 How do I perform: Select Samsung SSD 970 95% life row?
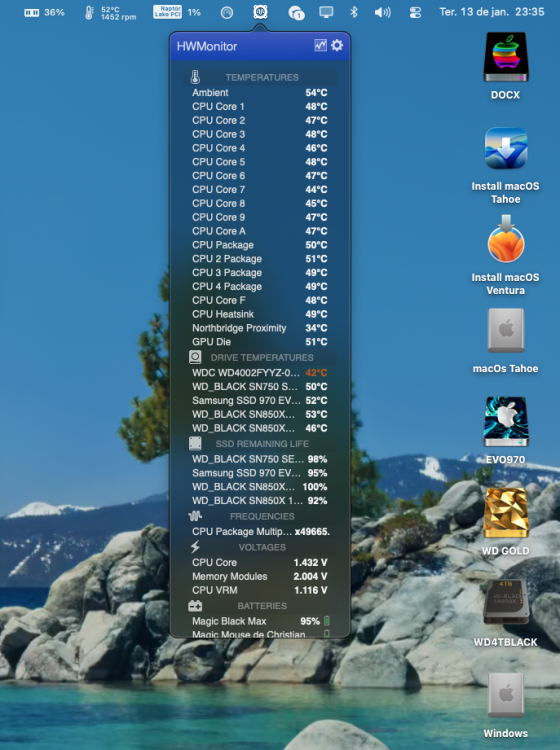coord(260,473)
